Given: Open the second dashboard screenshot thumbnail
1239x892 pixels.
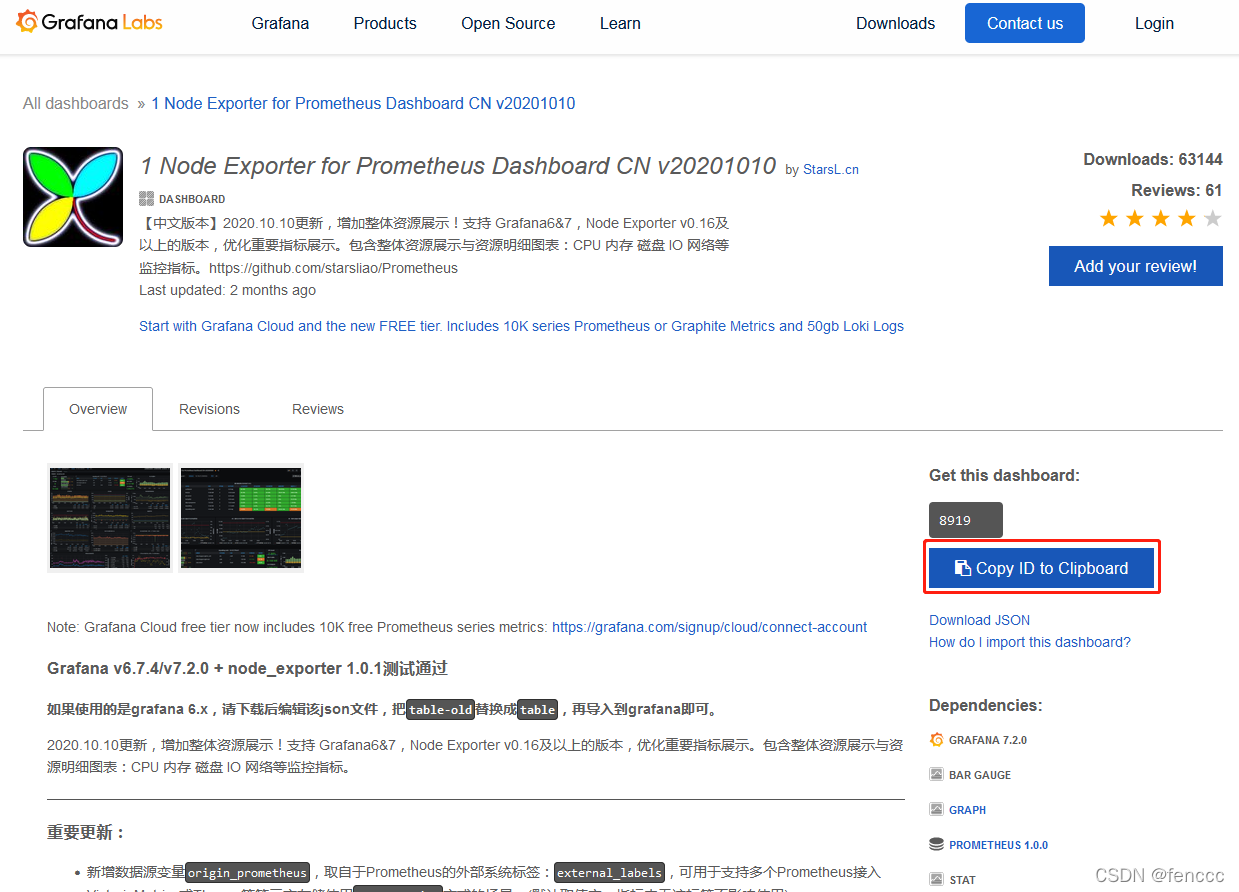Looking at the screenshot, I should [x=241, y=518].
